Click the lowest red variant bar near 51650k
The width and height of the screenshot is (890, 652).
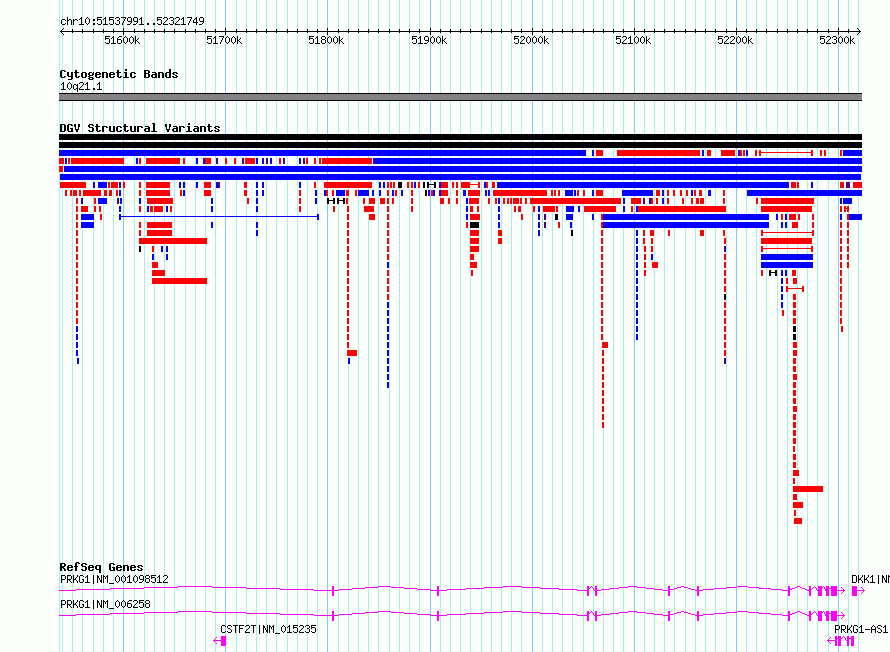pyautogui.click(x=179, y=281)
